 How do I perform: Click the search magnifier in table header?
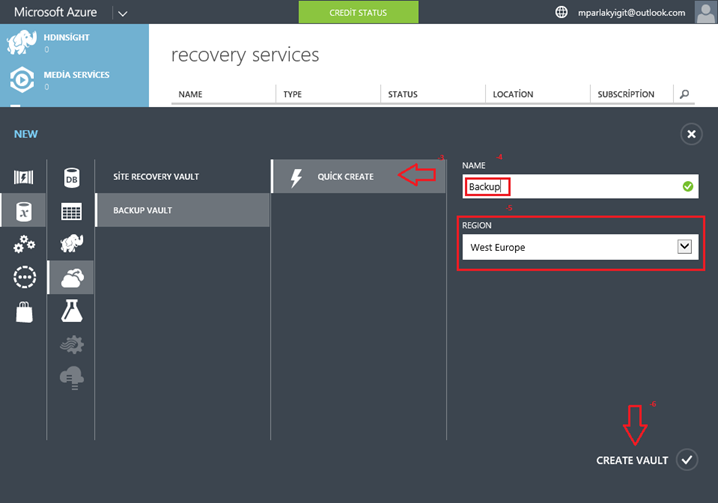pos(684,94)
